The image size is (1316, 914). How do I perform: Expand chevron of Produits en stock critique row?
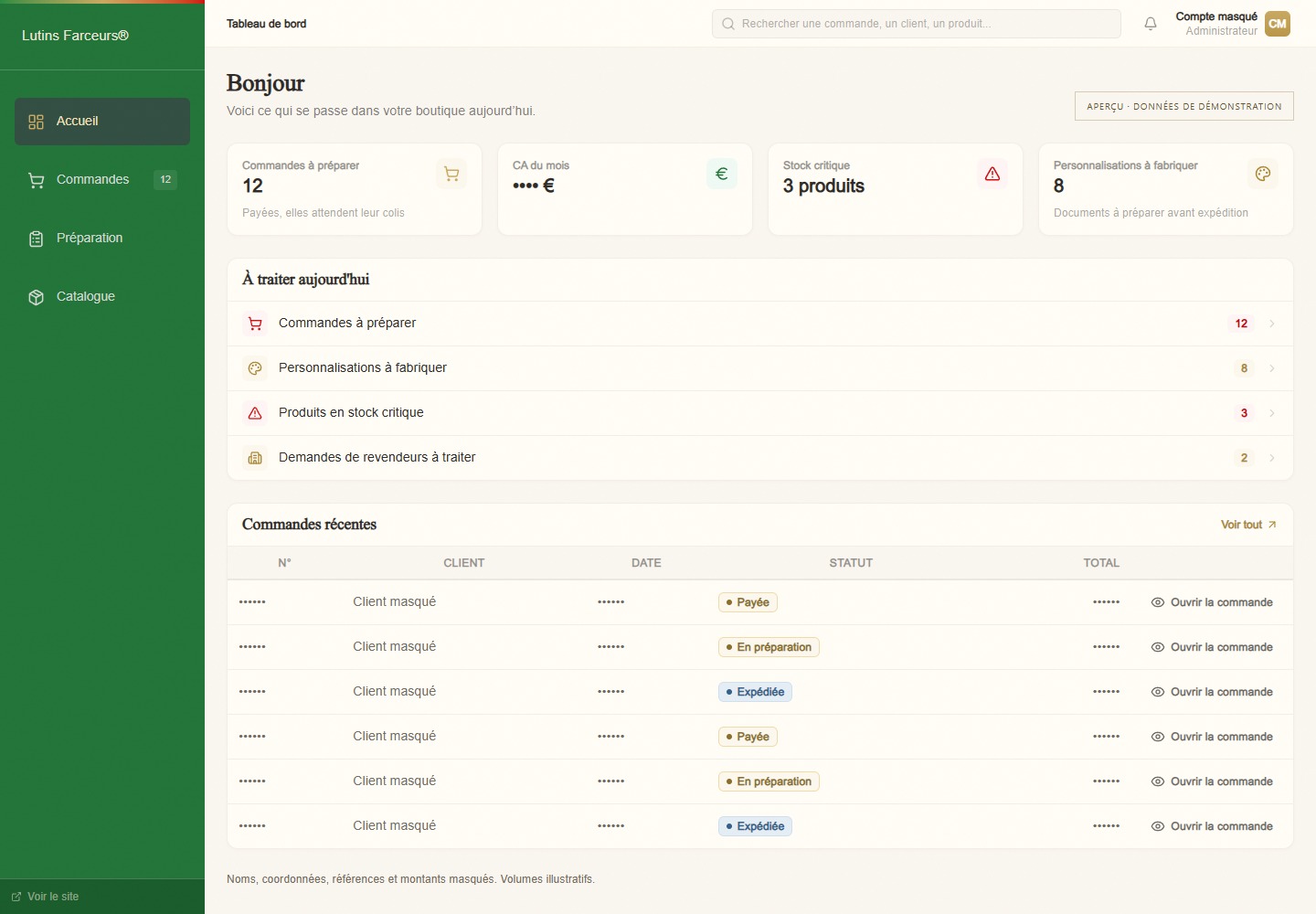[1272, 413]
